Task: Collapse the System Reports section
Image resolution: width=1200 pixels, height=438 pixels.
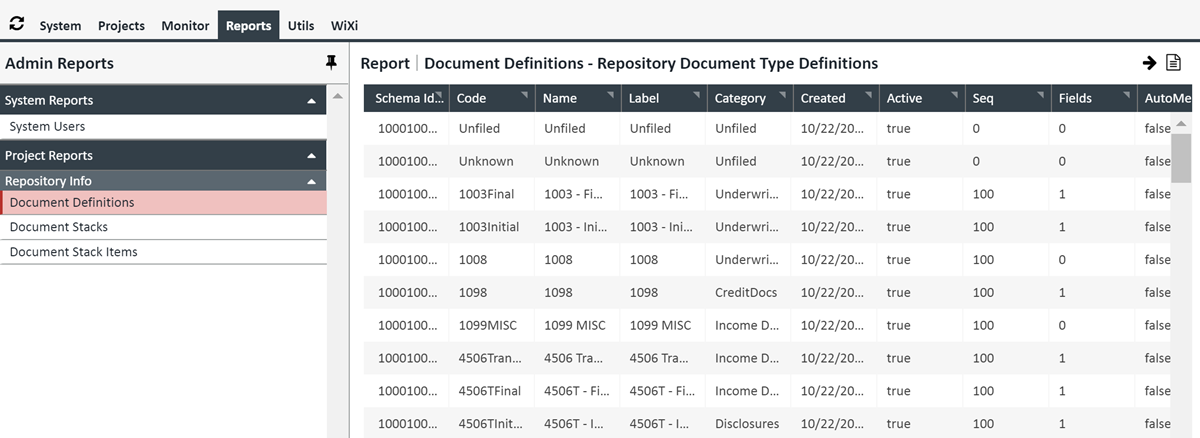Action: pos(312,101)
